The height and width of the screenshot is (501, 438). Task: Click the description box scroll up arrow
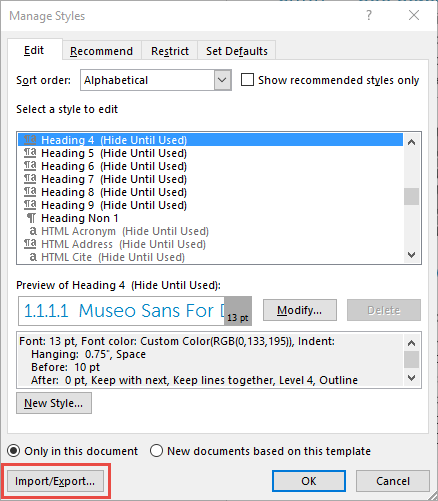tap(412, 343)
